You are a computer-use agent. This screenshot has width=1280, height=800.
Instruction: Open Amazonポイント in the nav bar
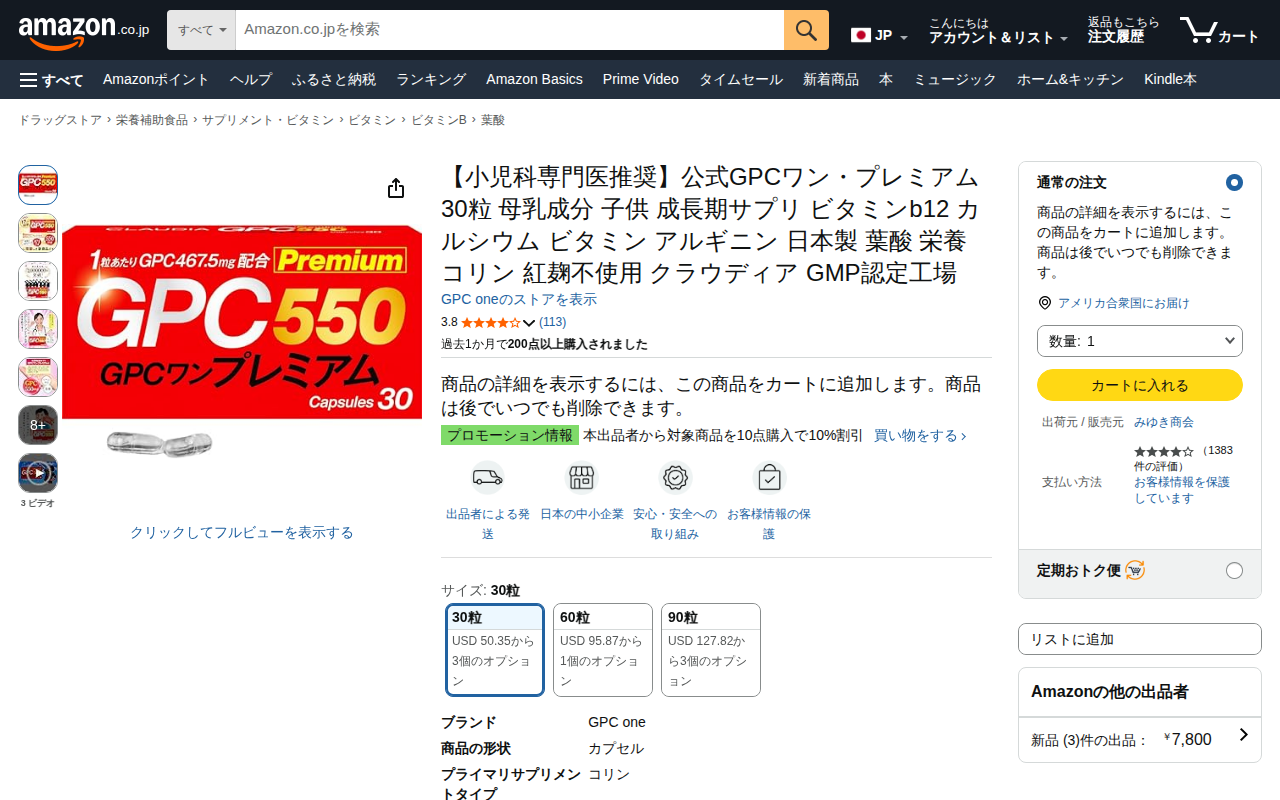(x=156, y=80)
